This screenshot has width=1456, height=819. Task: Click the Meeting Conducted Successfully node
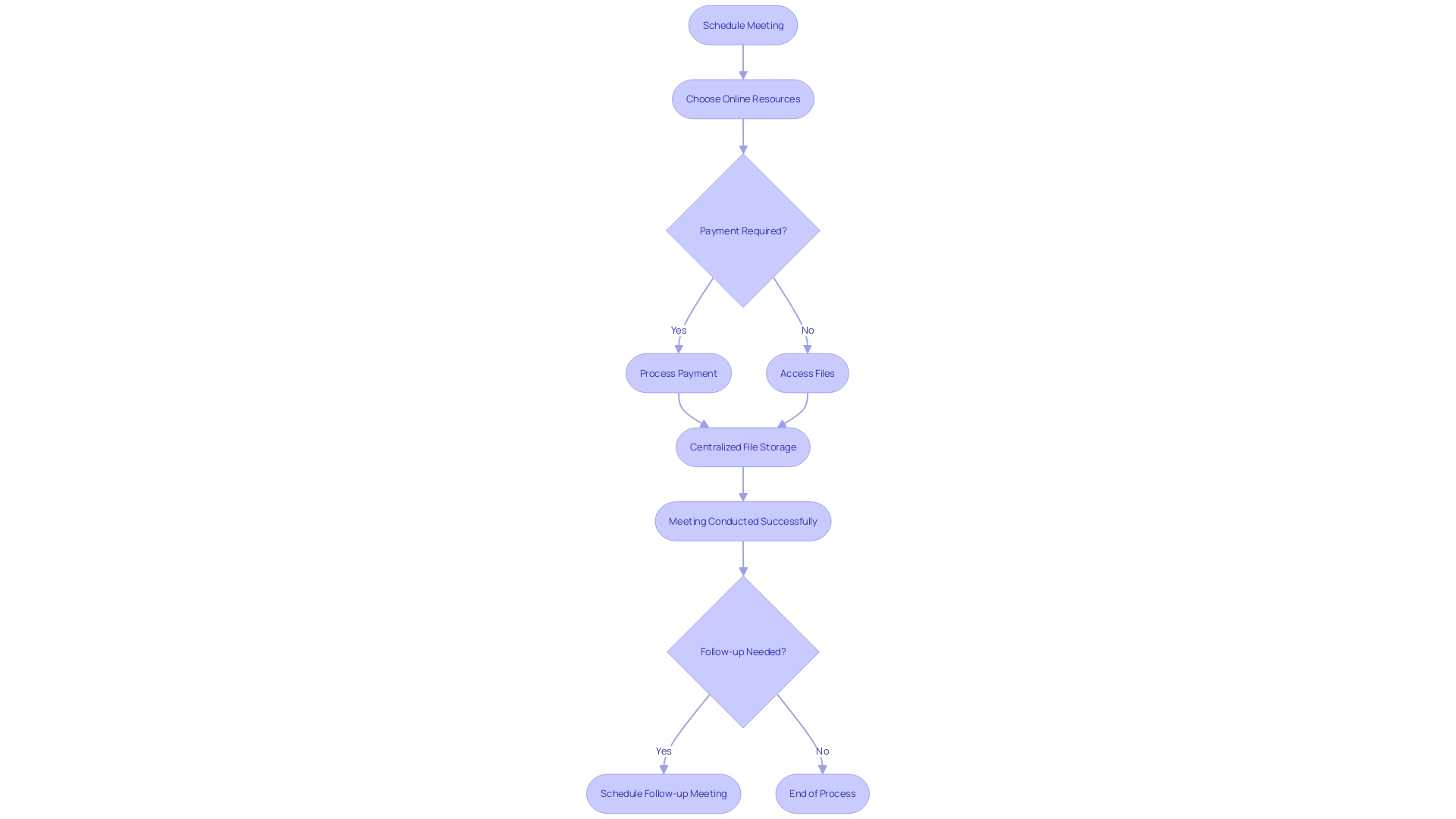tap(743, 520)
